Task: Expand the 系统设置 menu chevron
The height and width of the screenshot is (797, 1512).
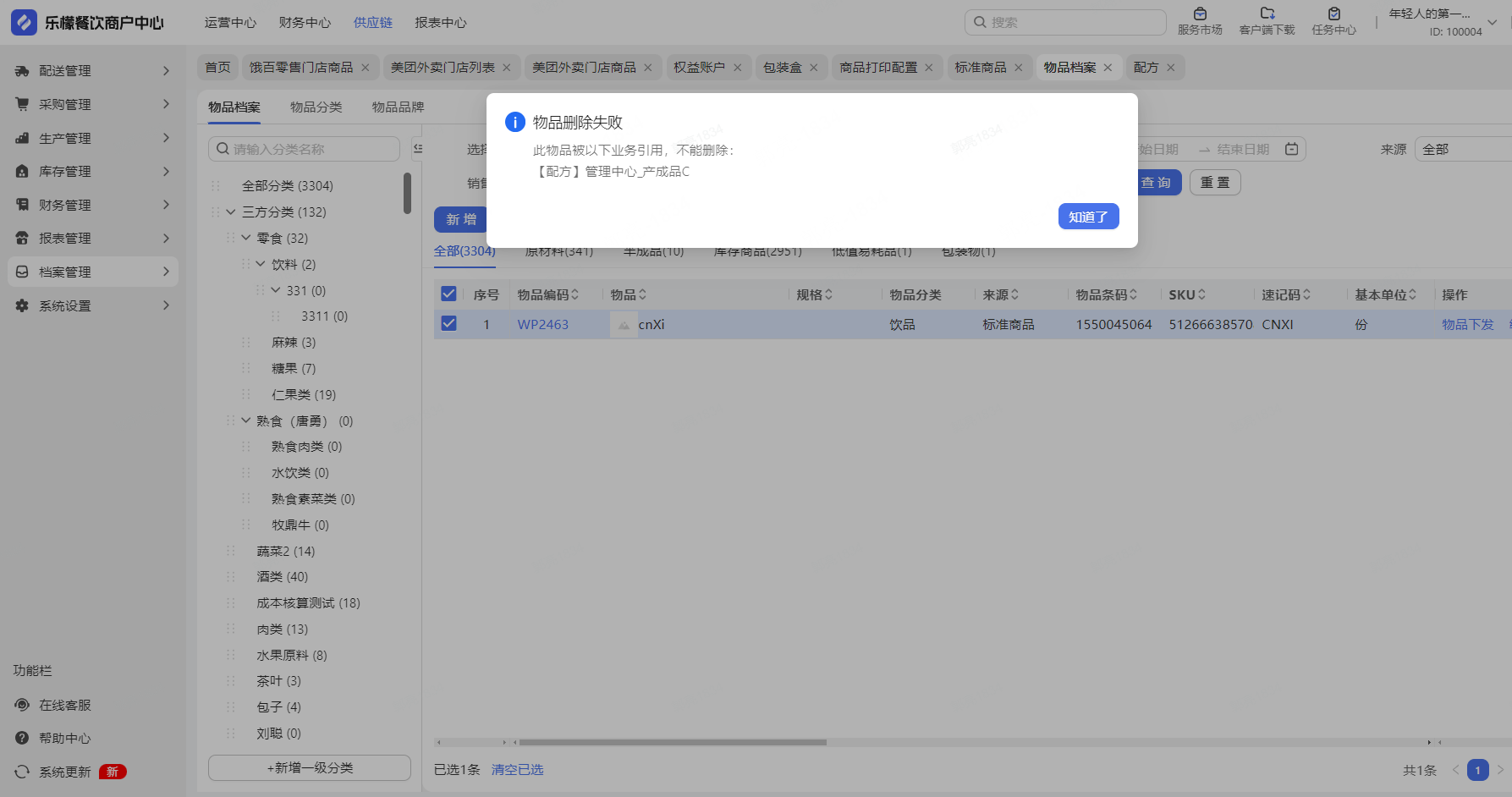Action: coord(166,305)
